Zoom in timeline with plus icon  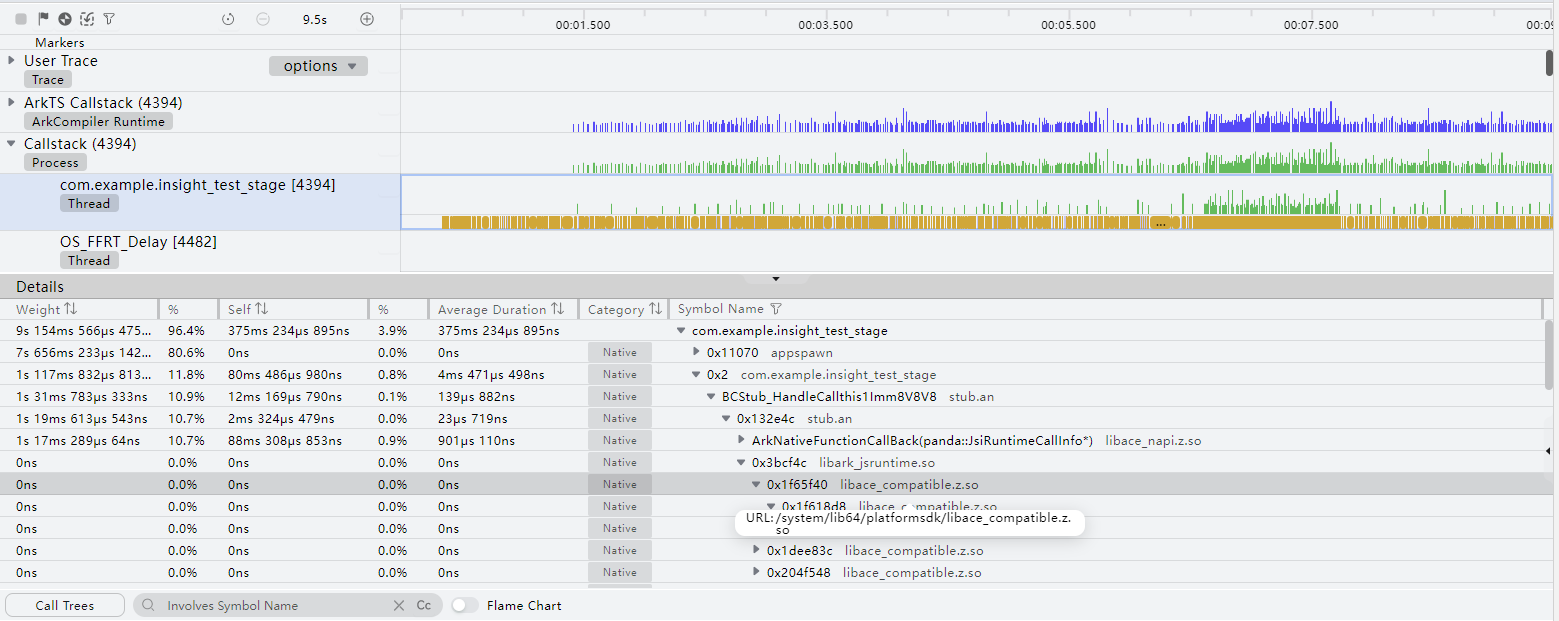tap(367, 19)
